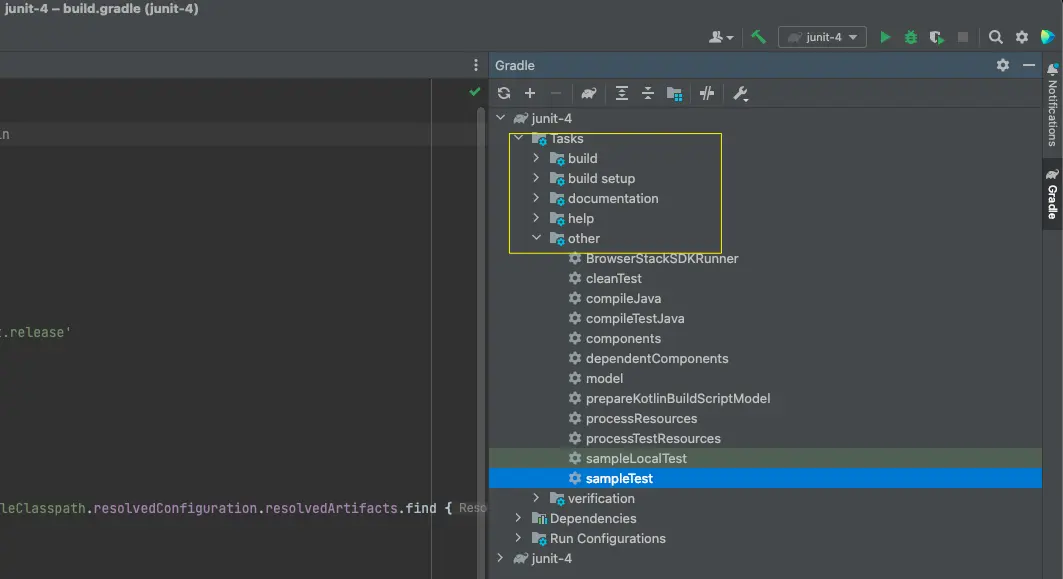Run with Coverage icon in toolbar
The height and width of the screenshot is (579, 1063).
937,37
